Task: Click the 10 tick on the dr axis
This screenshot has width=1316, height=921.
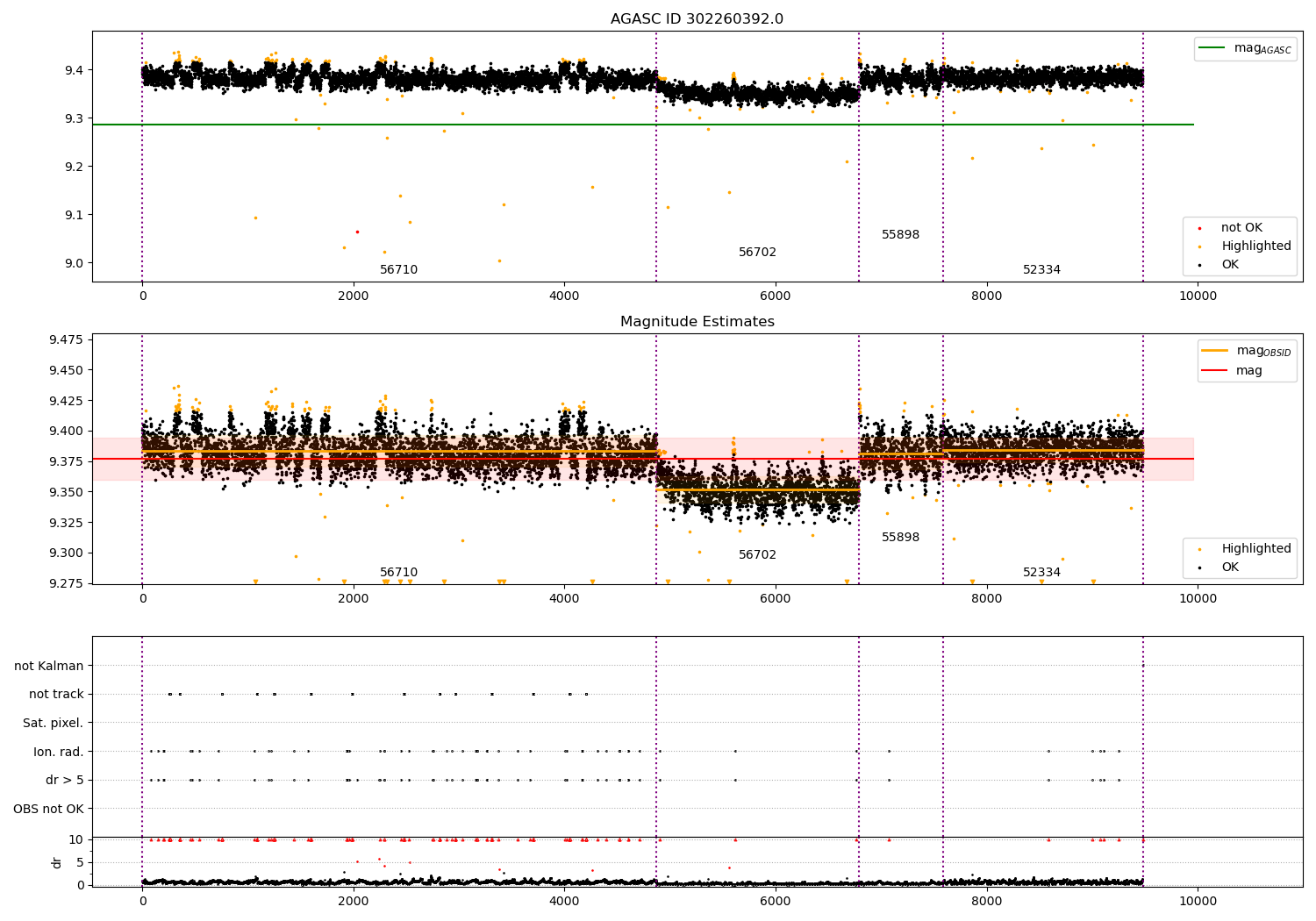Action: pos(76,839)
